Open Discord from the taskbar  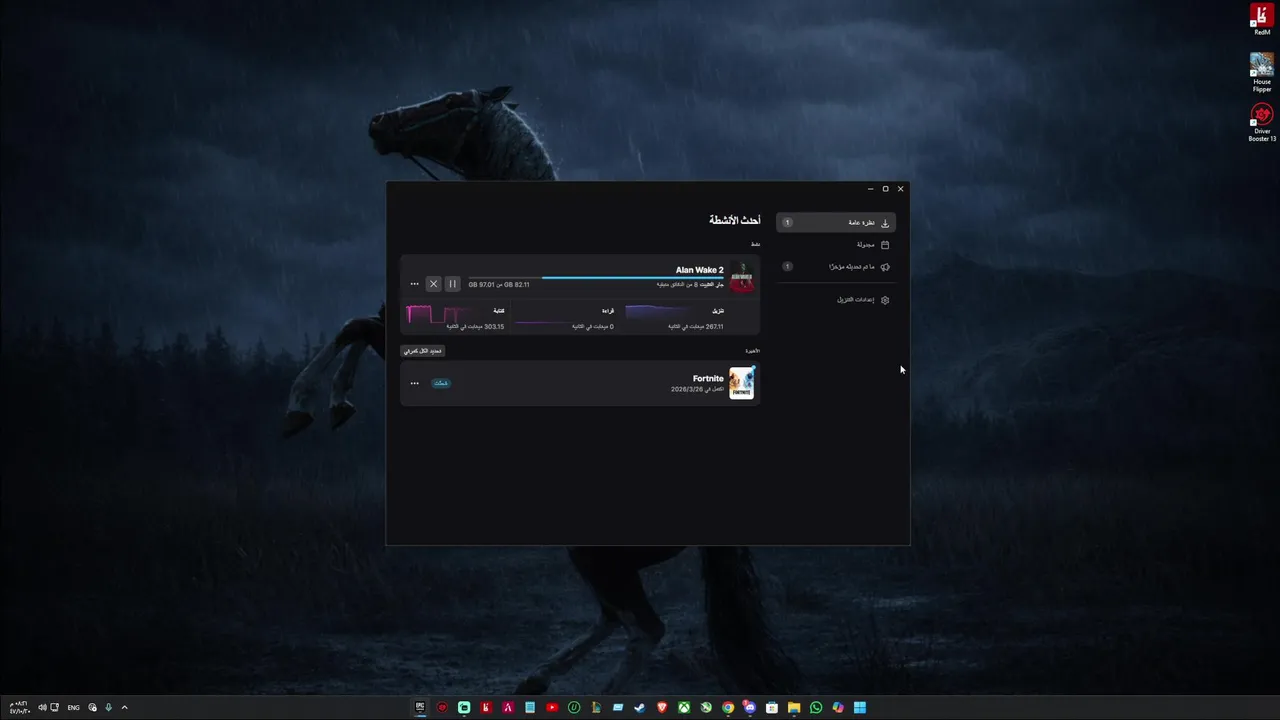(750, 707)
